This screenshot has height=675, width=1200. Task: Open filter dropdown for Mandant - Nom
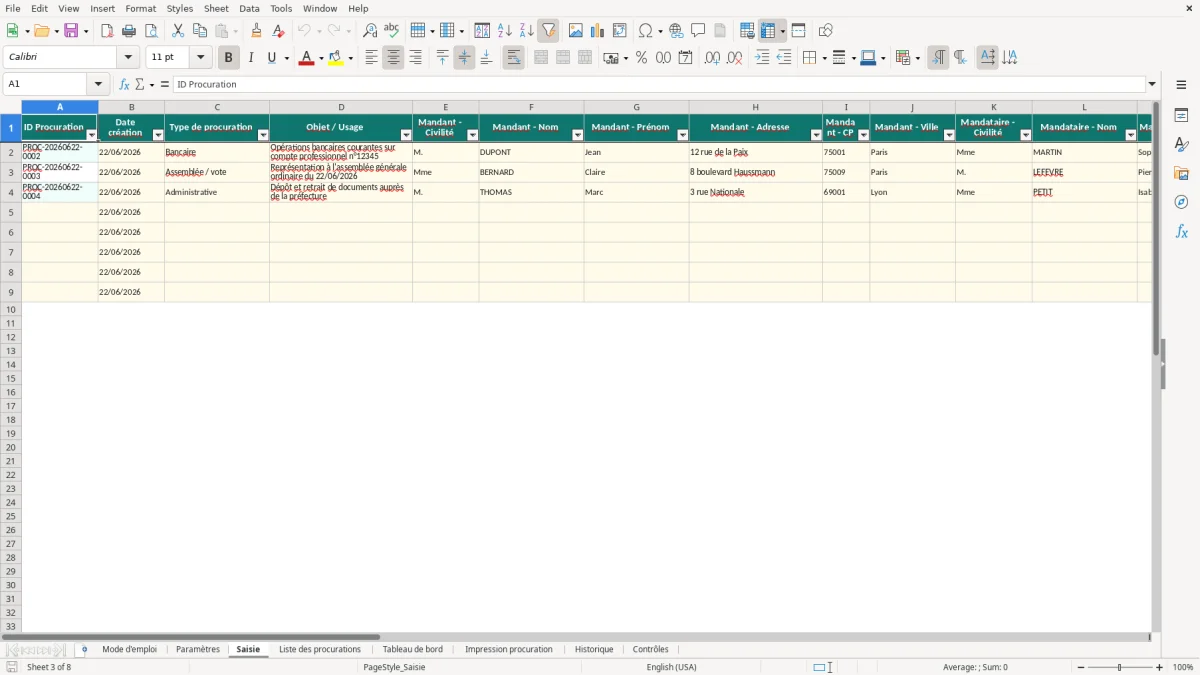578,135
